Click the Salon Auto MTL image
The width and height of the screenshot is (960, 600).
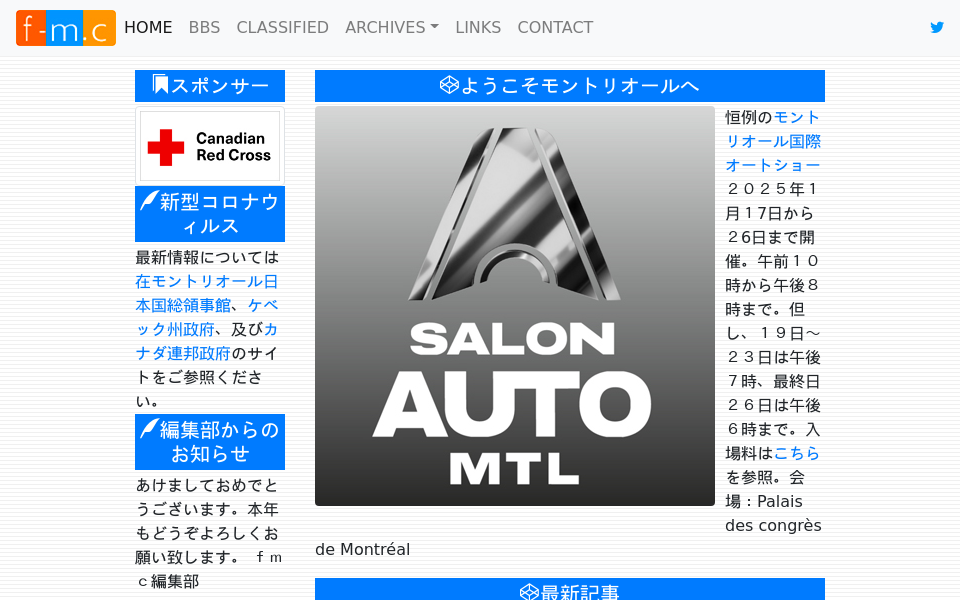(x=515, y=305)
